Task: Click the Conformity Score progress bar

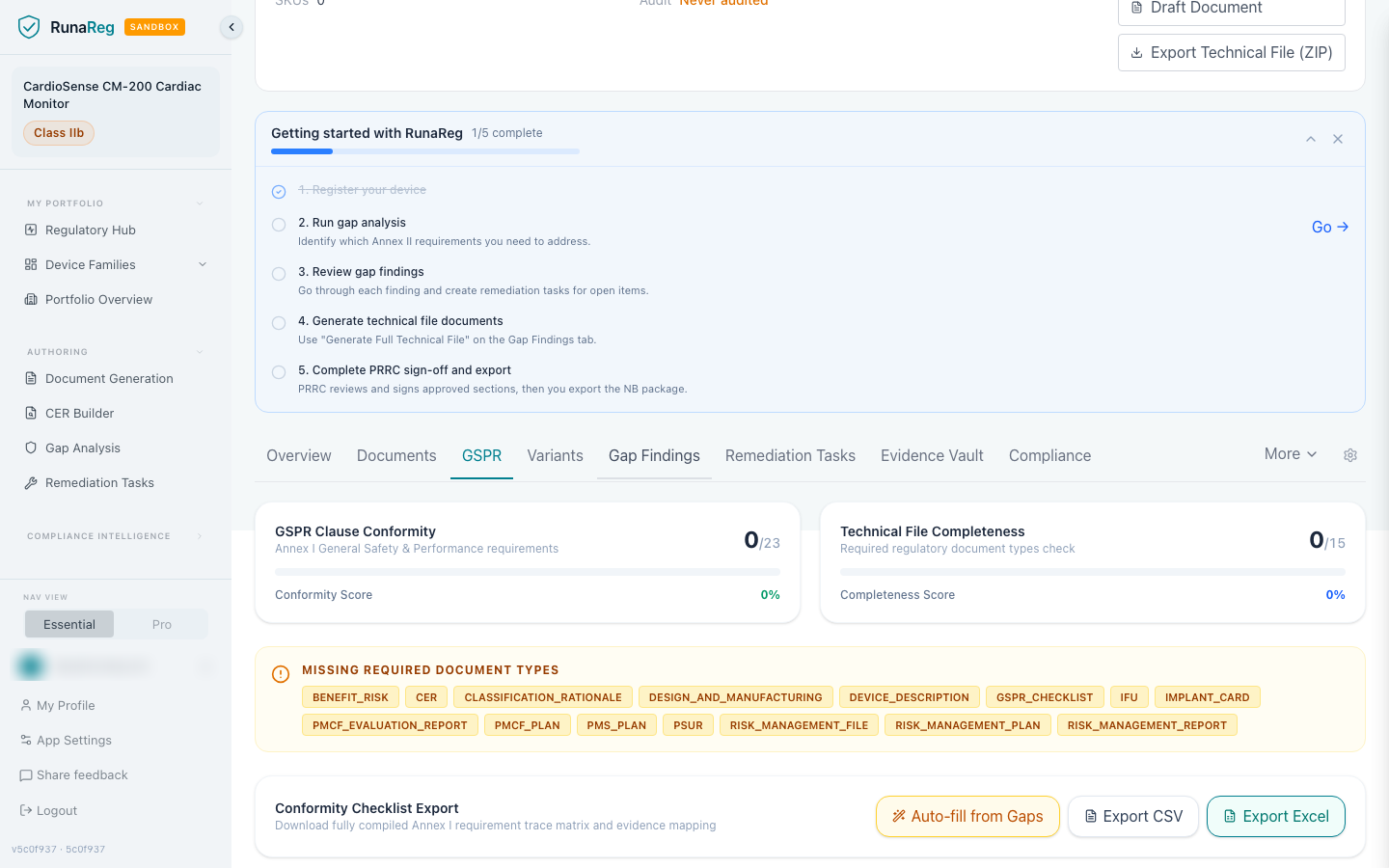Action: click(x=528, y=572)
